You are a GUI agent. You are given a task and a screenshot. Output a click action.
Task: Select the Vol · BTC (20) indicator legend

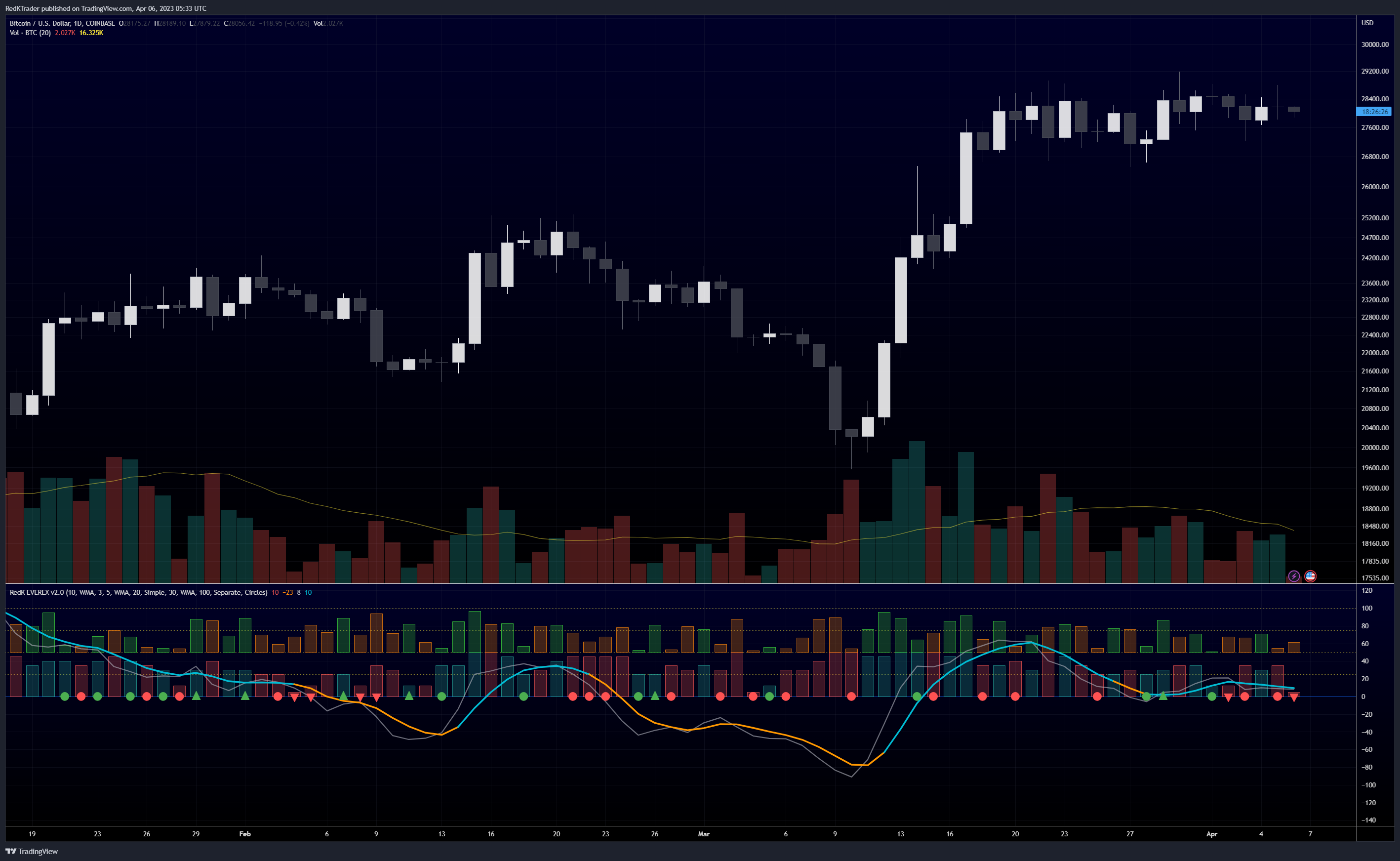click(30, 33)
